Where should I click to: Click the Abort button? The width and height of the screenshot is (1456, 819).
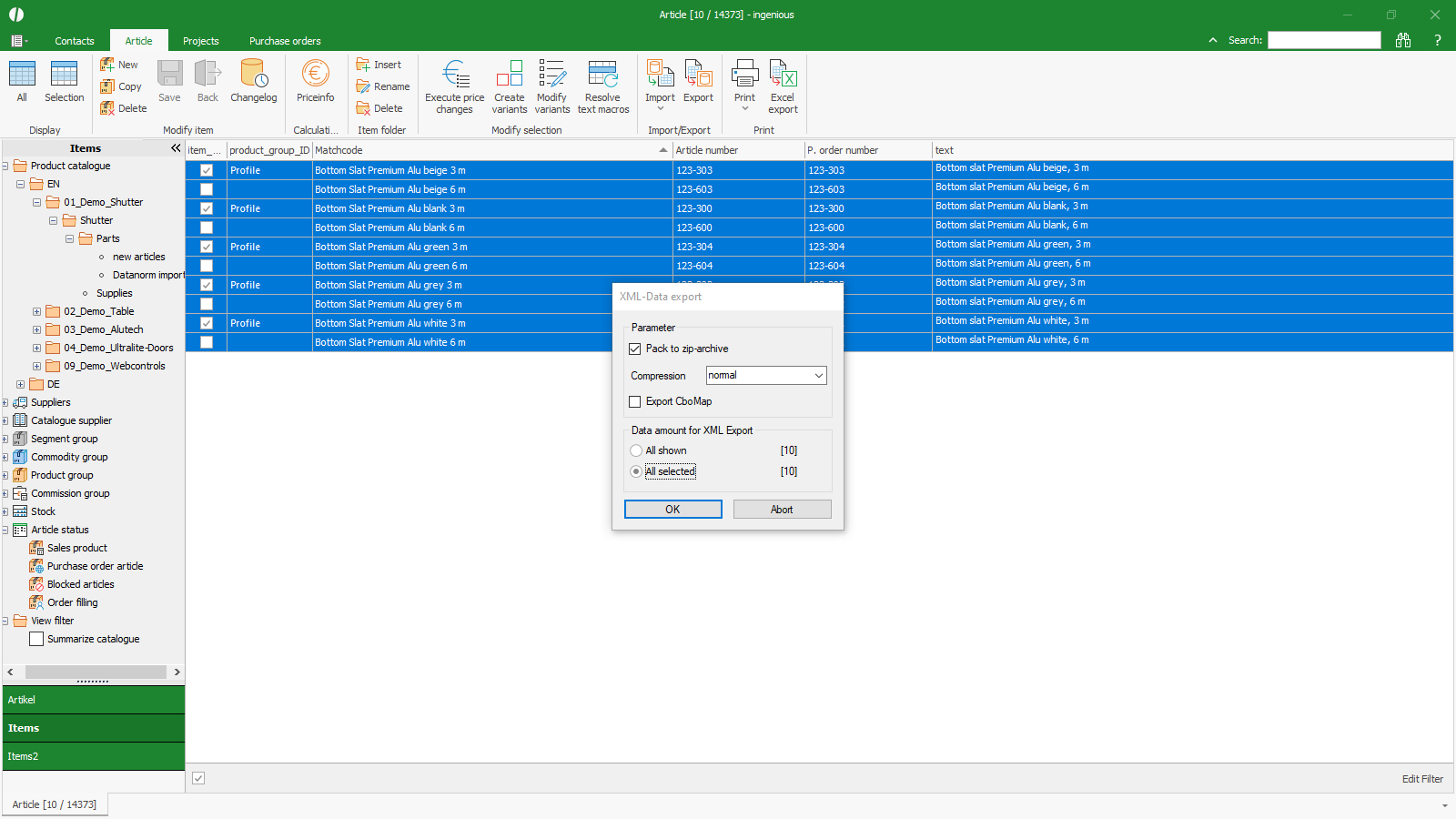[782, 510]
